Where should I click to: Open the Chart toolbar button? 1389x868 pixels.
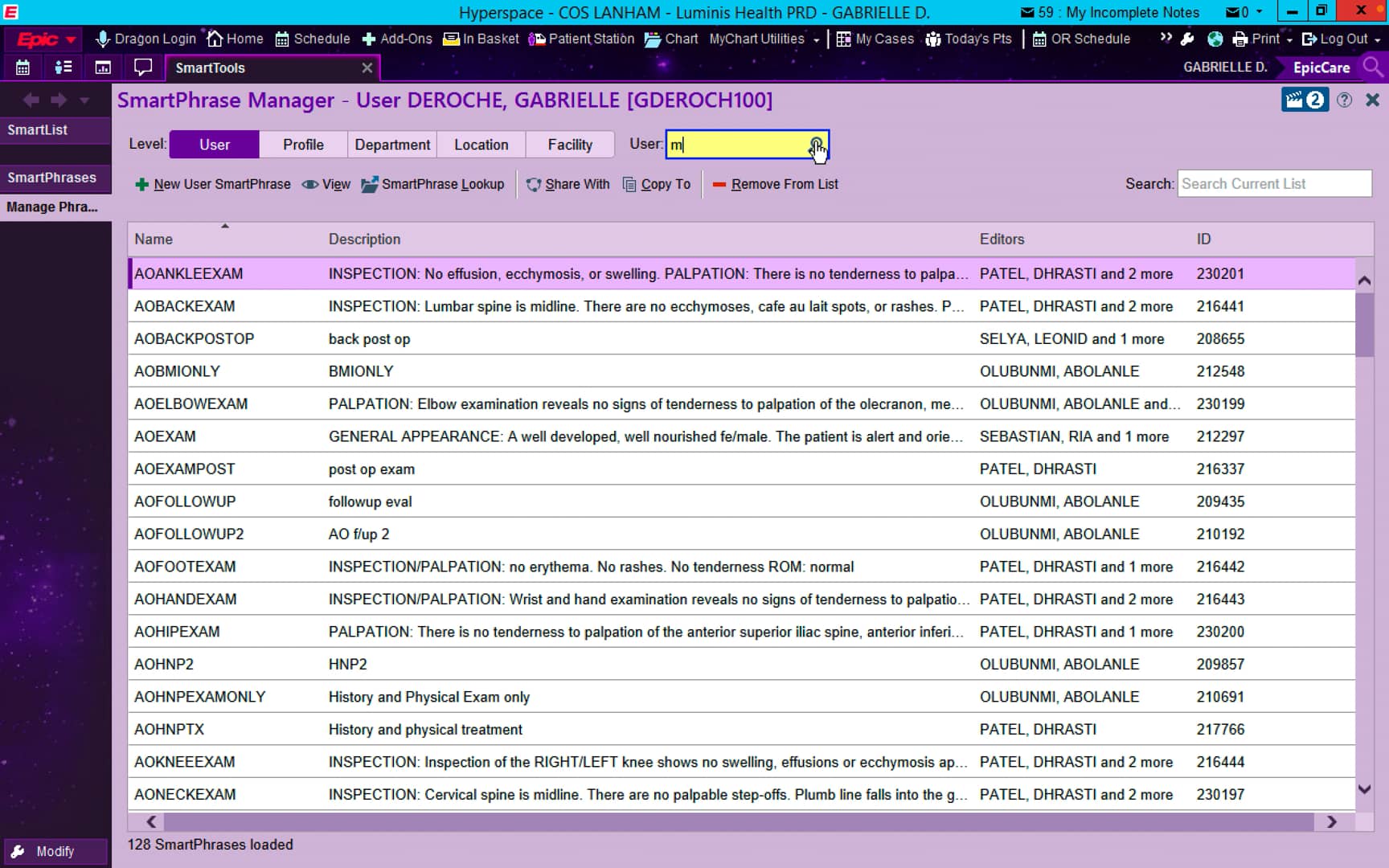pos(671,39)
